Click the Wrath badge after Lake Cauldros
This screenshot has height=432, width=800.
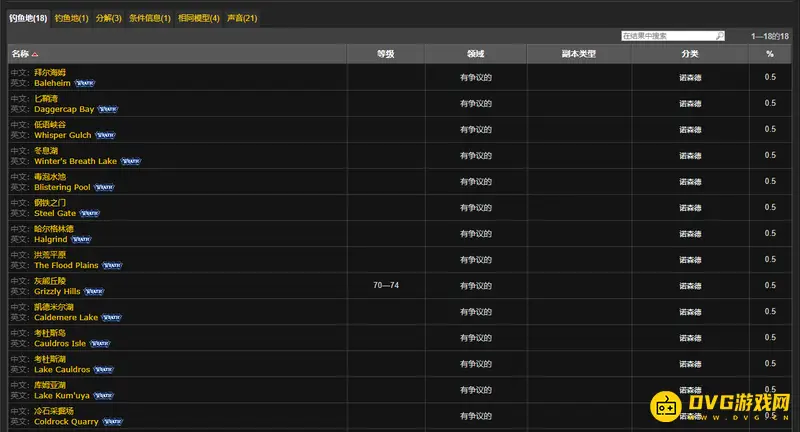(104, 369)
